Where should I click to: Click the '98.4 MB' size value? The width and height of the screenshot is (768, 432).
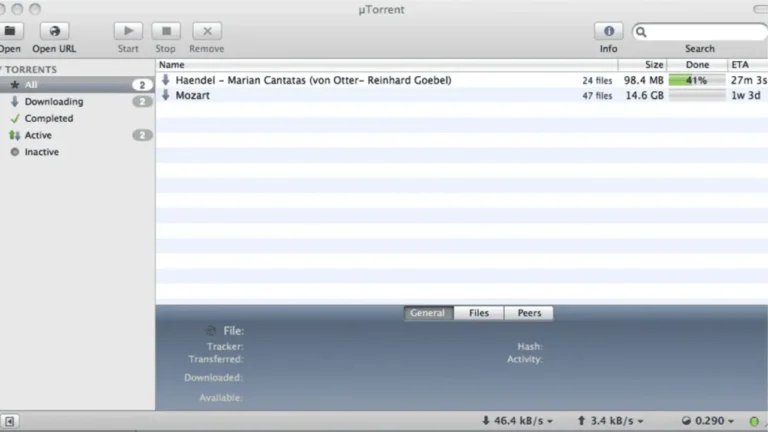pyautogui.click(x=644, y=80)
